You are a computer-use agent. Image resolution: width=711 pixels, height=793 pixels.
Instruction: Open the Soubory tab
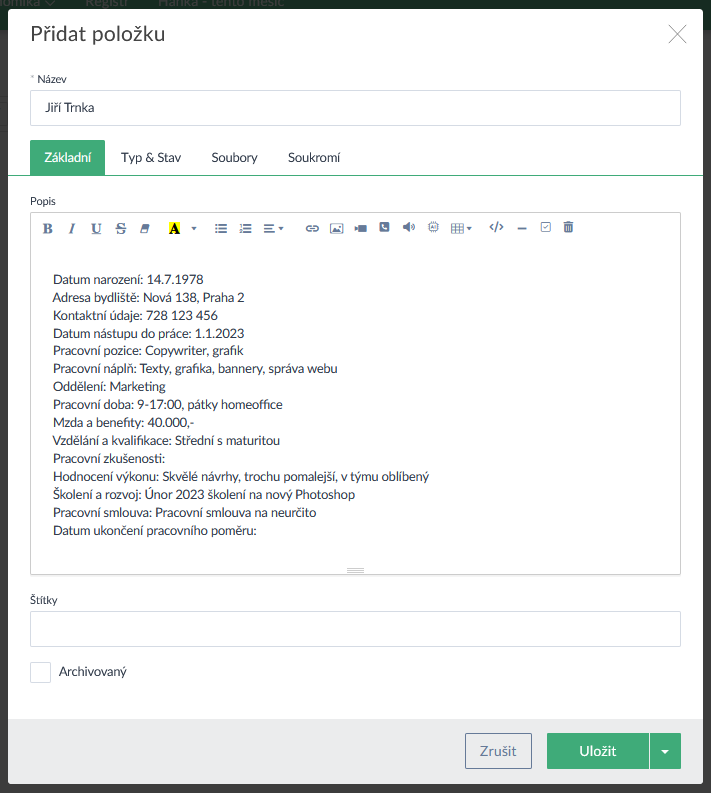pyautogui.click(x=234, y=158)
